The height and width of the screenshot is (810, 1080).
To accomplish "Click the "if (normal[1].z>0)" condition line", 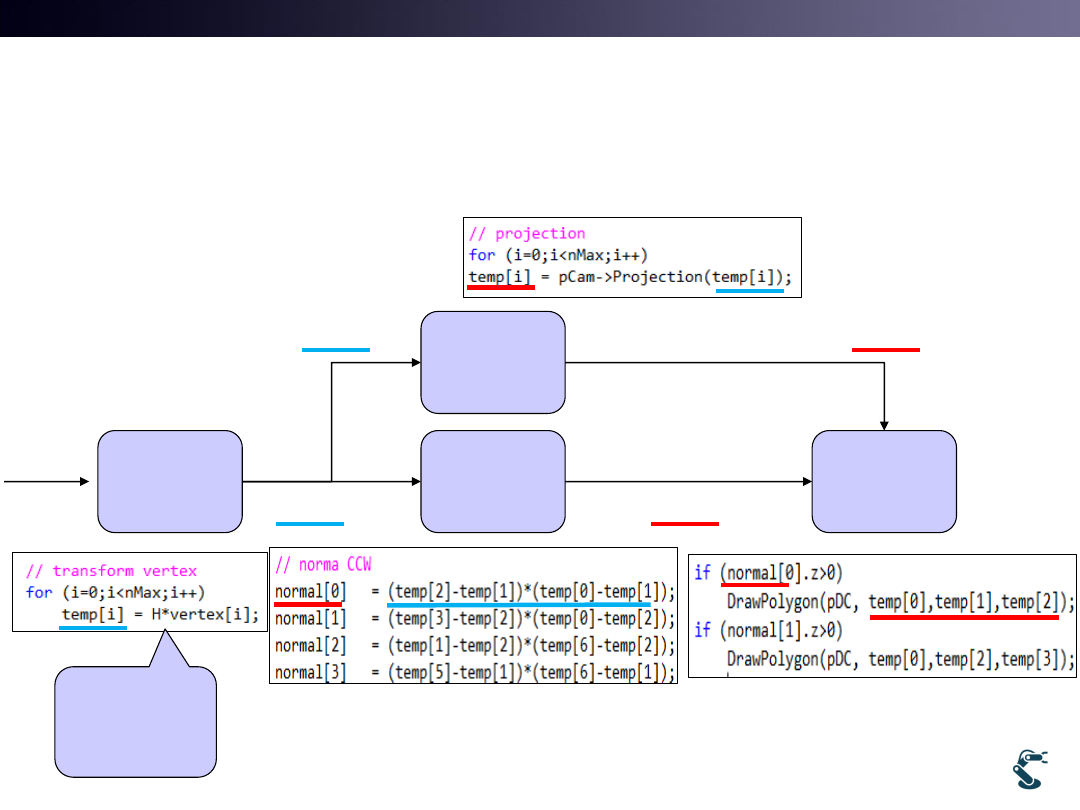I will click(768, 631).
